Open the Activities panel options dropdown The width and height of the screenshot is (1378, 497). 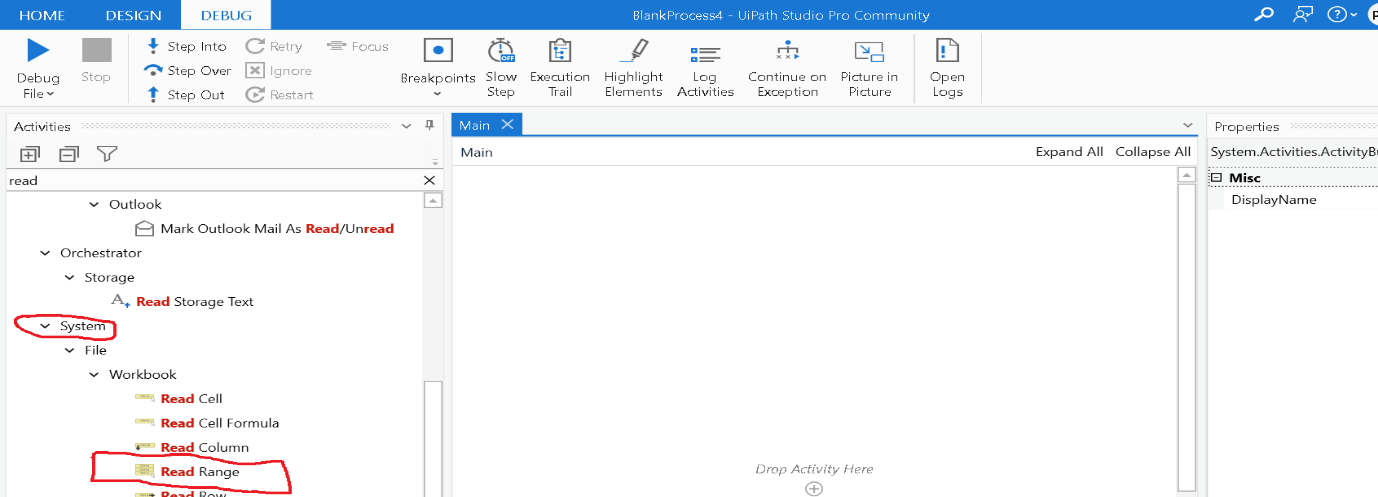[x=406, y=126]
